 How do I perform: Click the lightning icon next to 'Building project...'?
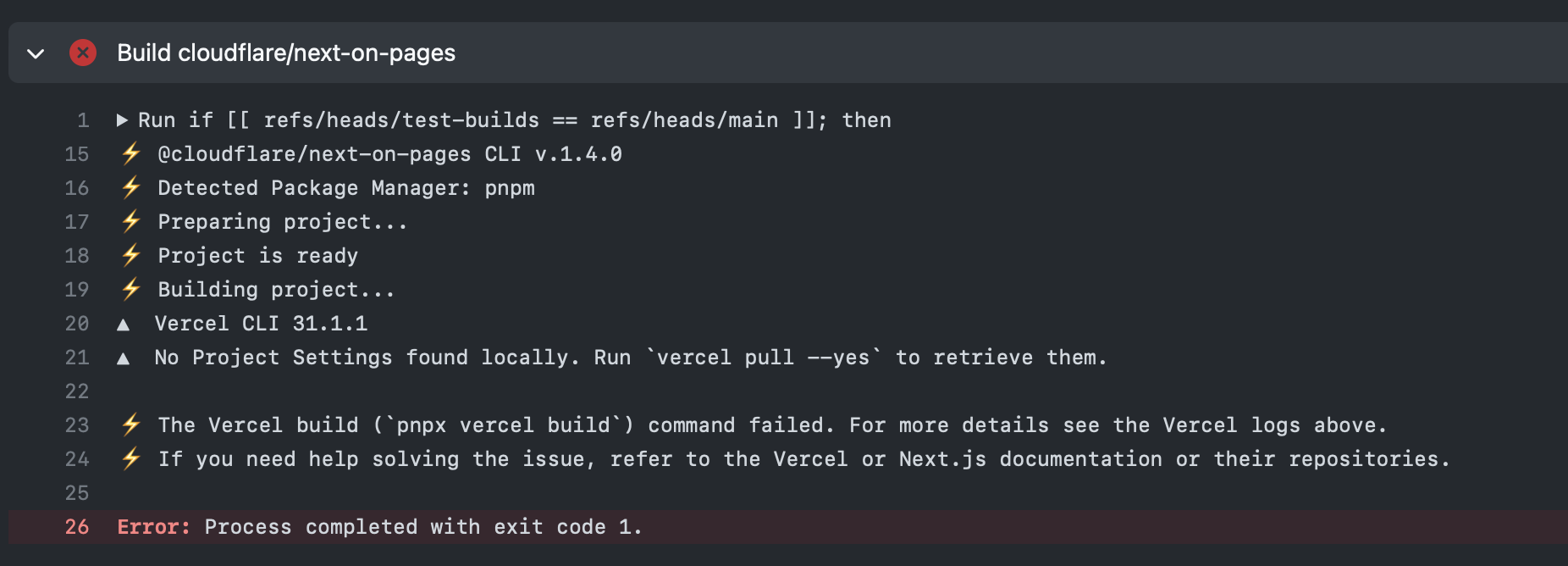[x=131, y=289]
